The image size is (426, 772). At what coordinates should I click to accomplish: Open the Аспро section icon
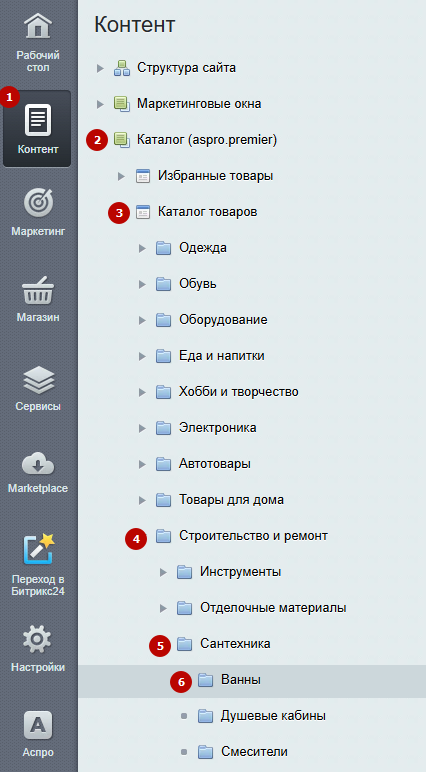point(38,726)
